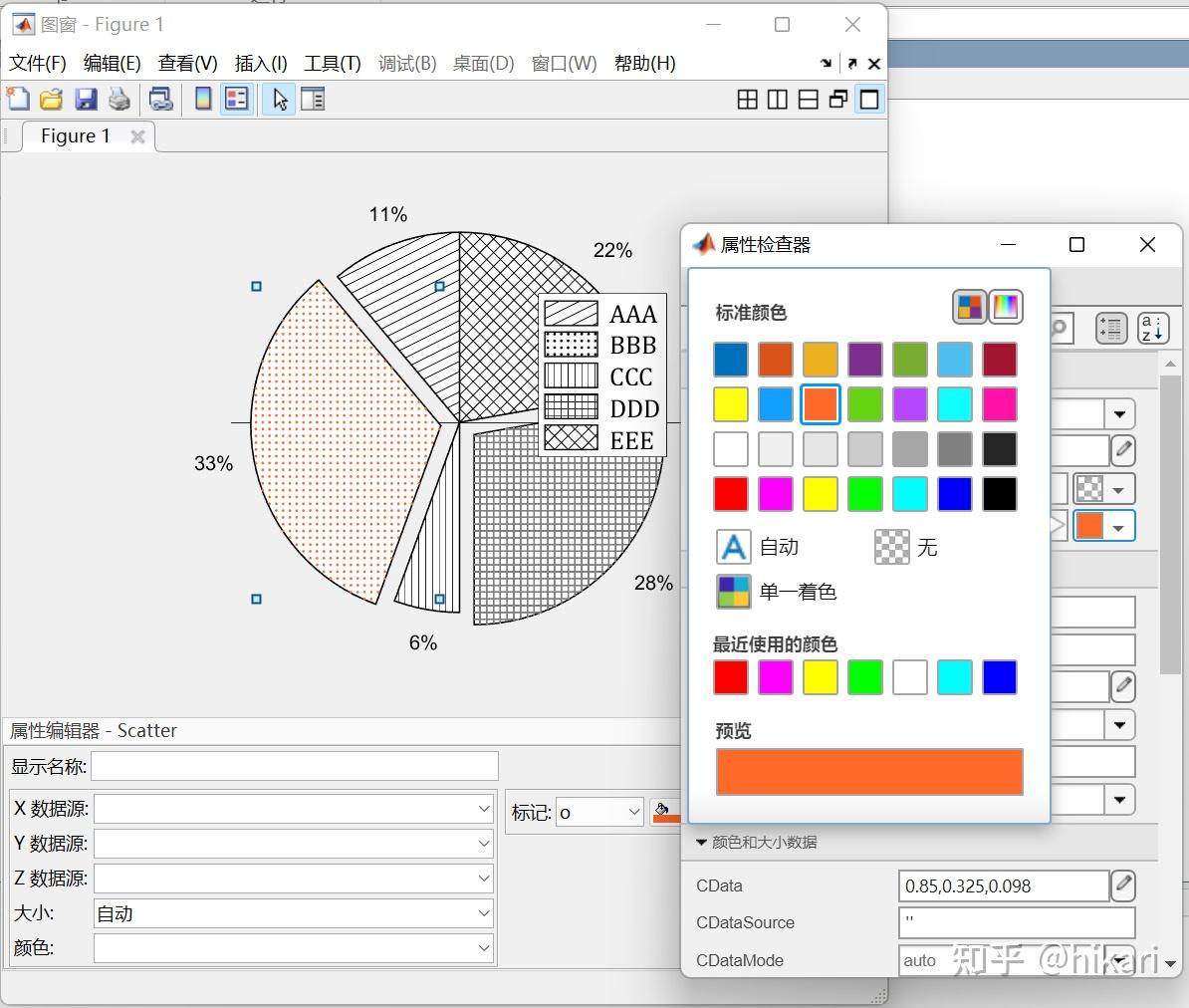Save the figure with the Save icon
The height and width of the screenshot is (1008, 1189).
[86, 99]
